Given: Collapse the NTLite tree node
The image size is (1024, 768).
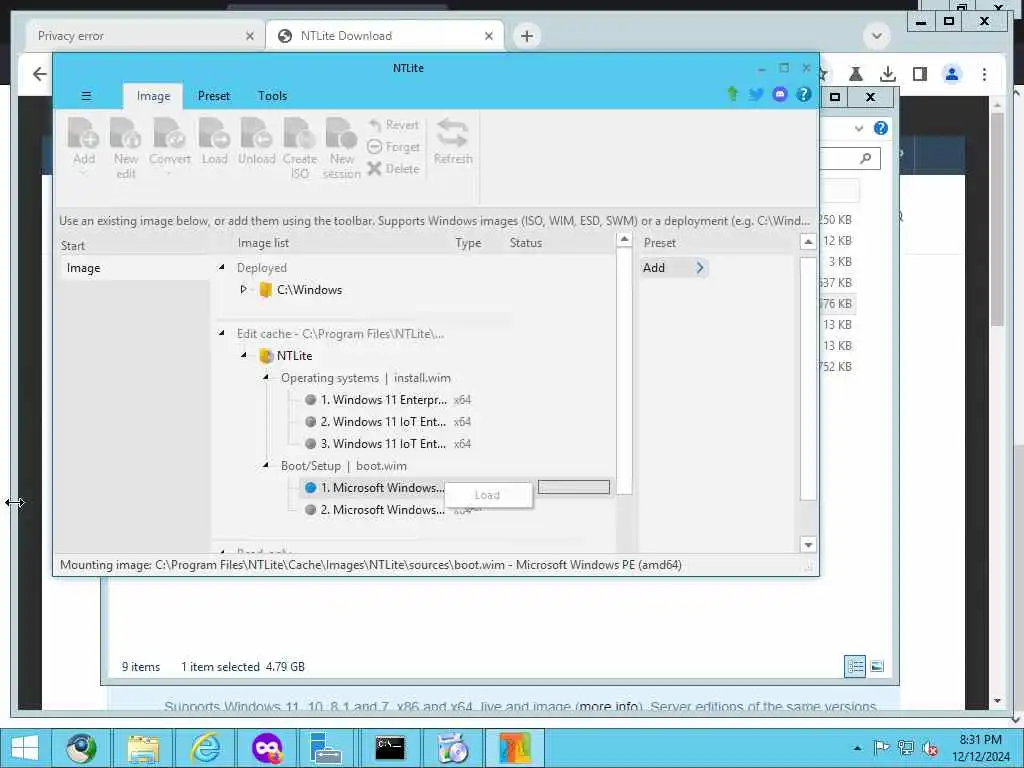Looking at the screenshot, I should (244, 355).
